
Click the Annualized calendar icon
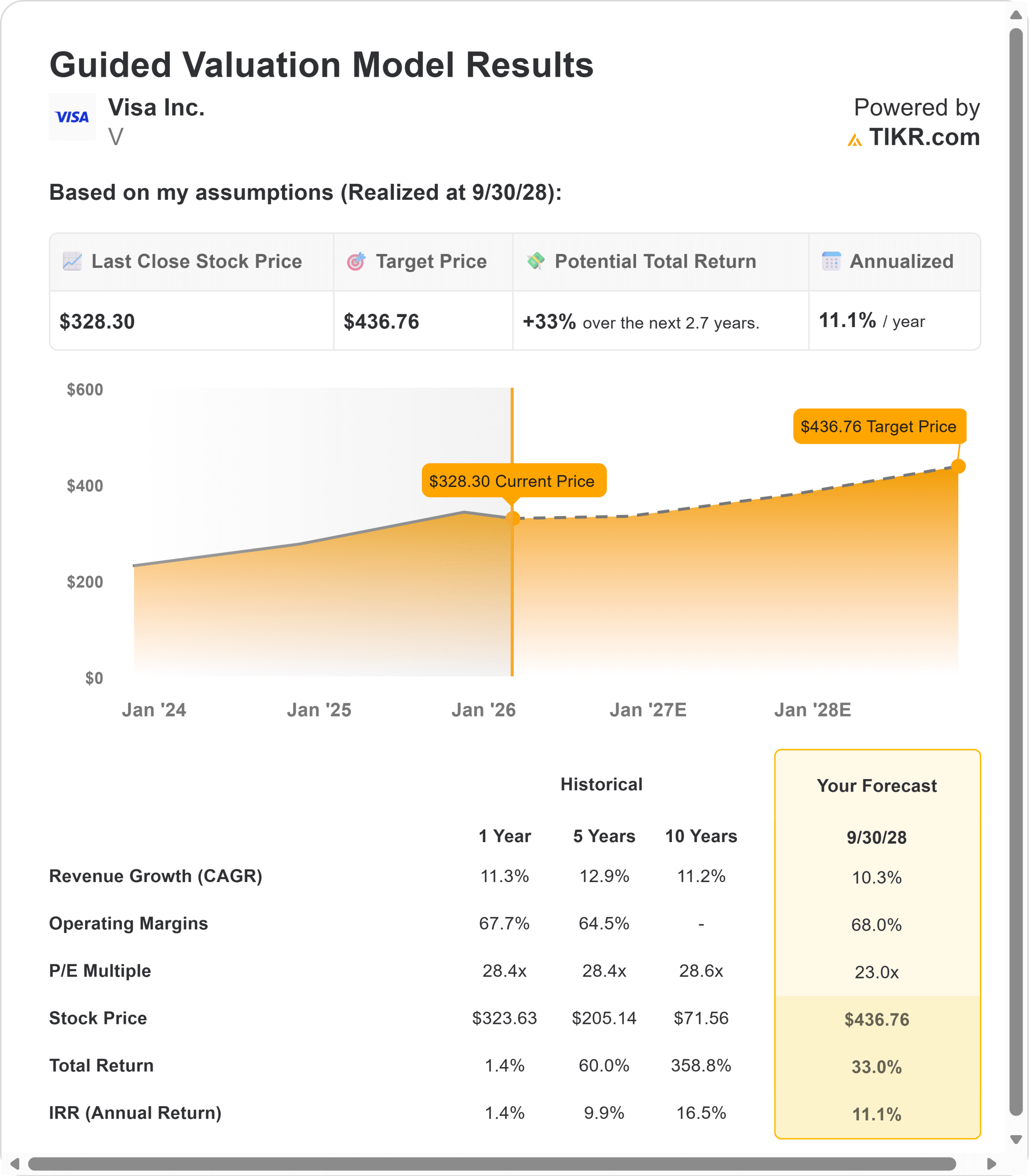pos(831,261)
